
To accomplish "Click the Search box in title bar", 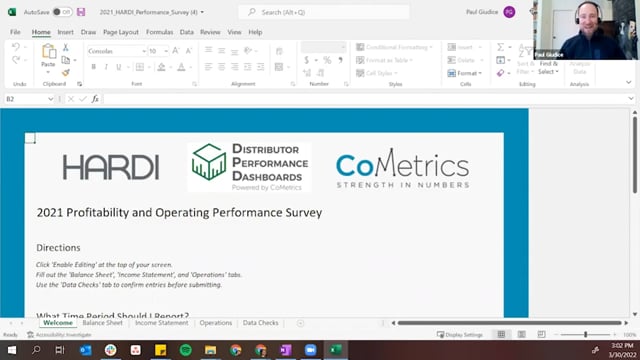I will point(324,12).
